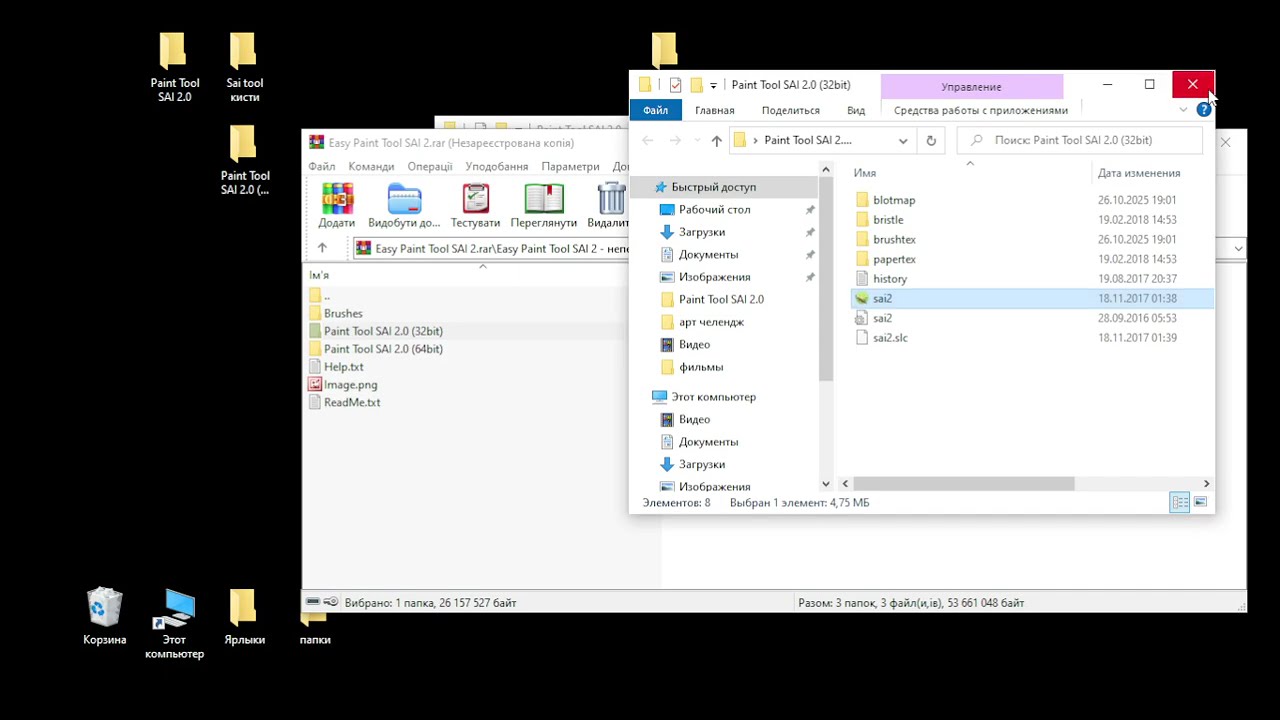Select the sai2 application dated 18.11.2017 01:38

[1031, 298]
